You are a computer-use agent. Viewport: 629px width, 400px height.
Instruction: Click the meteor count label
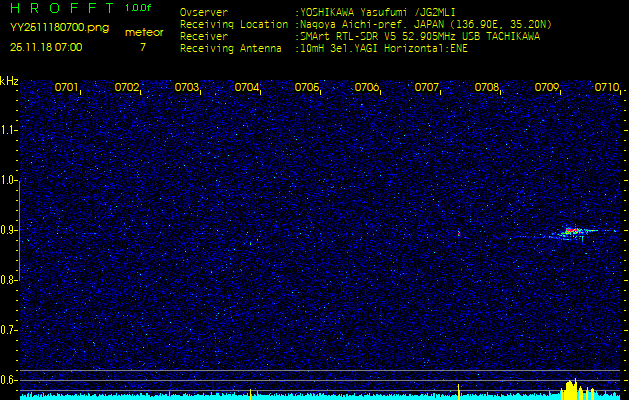pyautogui.click(x=144, y=32)
